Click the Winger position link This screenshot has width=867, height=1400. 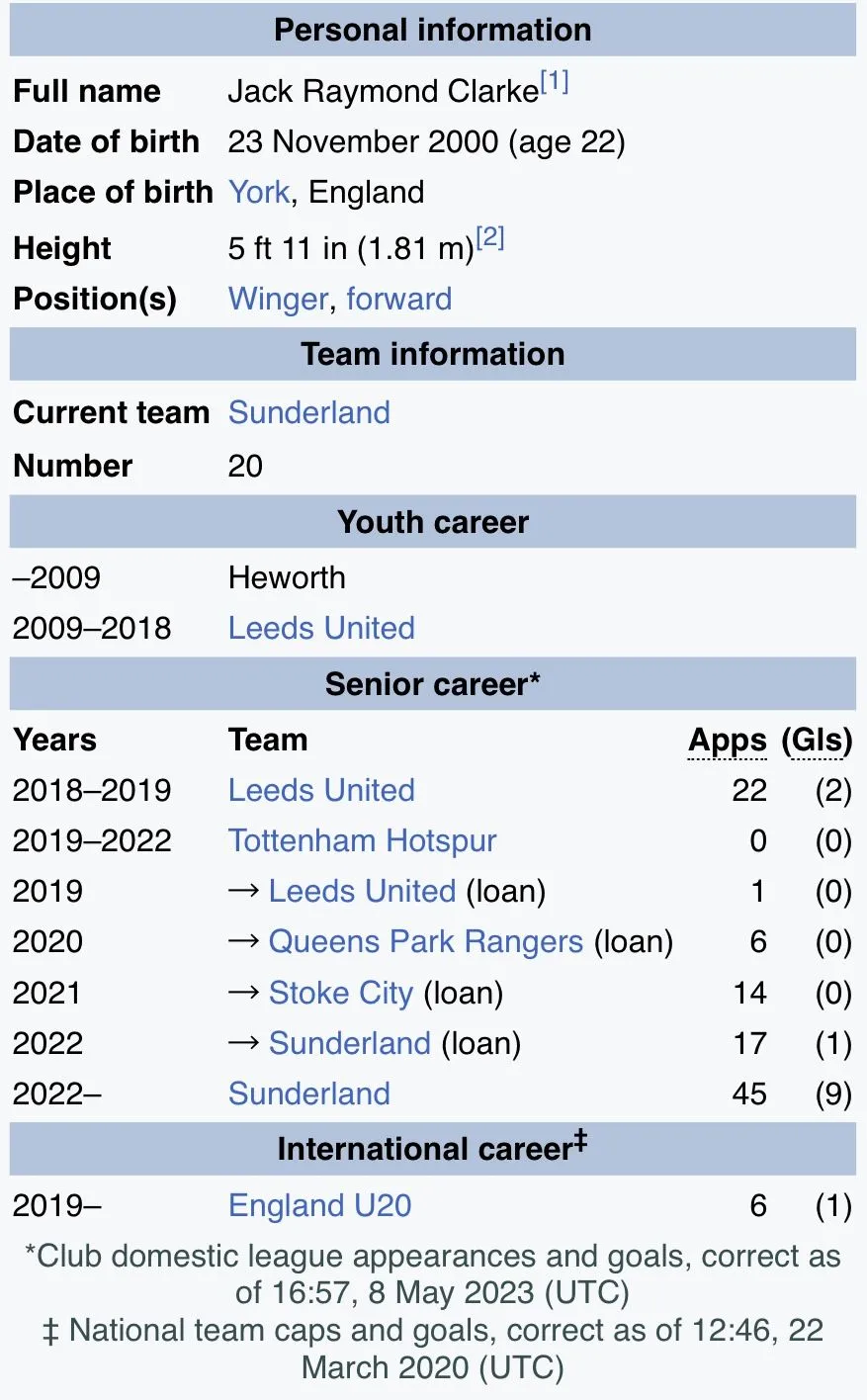[x=278, y=299]
